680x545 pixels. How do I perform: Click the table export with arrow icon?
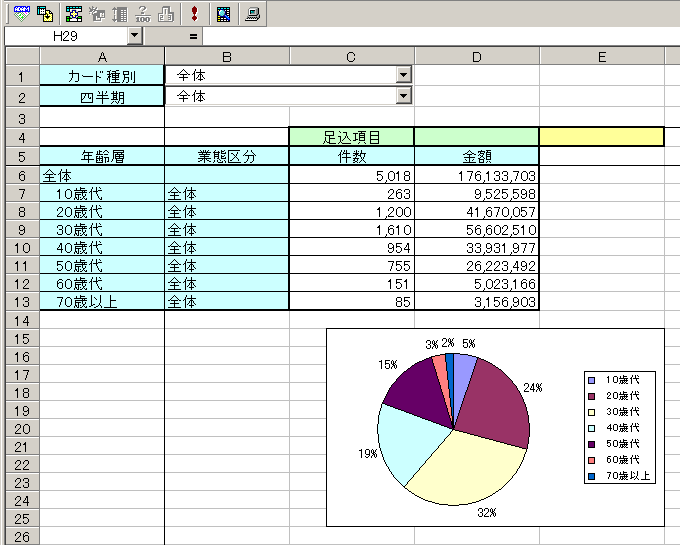click(45, 13)
